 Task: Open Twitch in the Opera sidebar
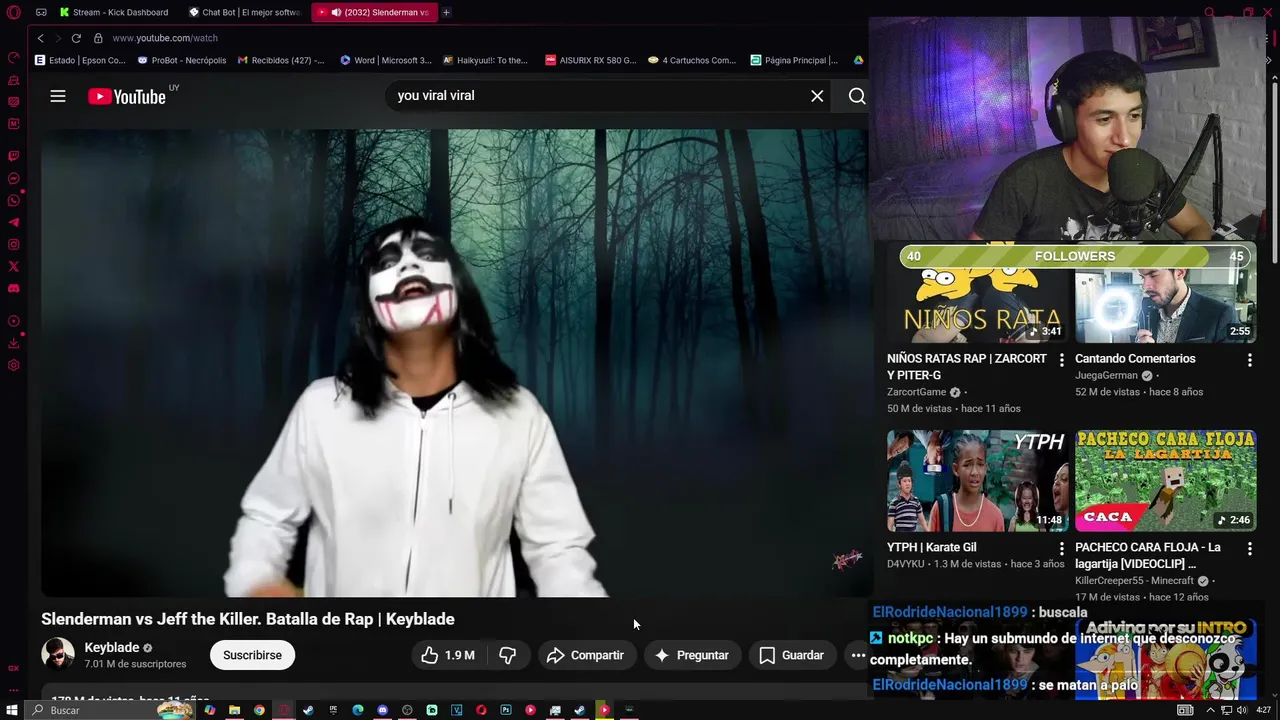point(13,156)
